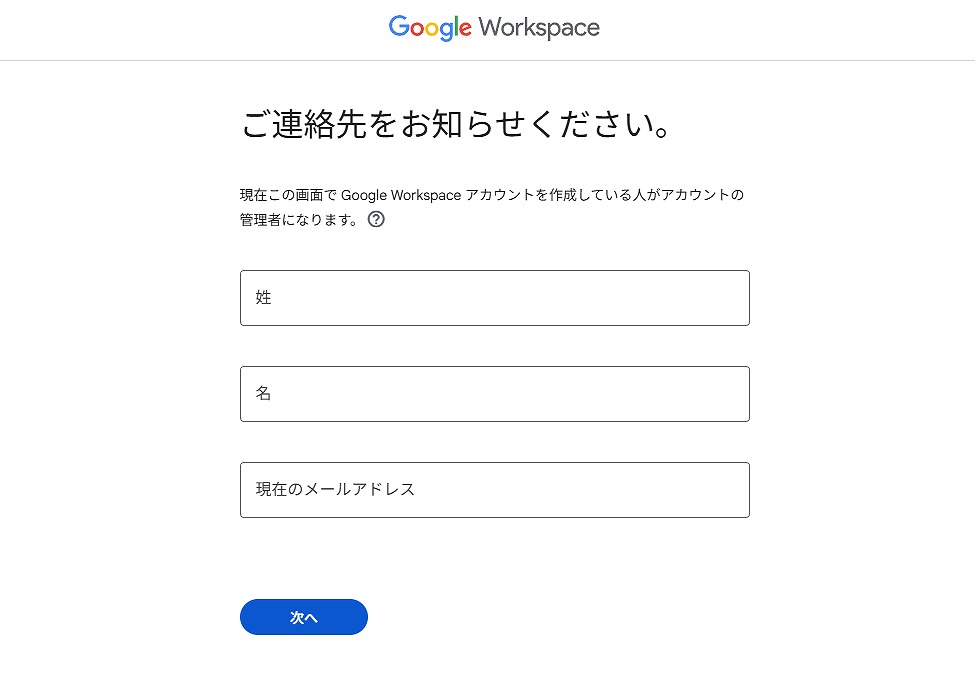Click the 管理者になります text line

point(298,220)
